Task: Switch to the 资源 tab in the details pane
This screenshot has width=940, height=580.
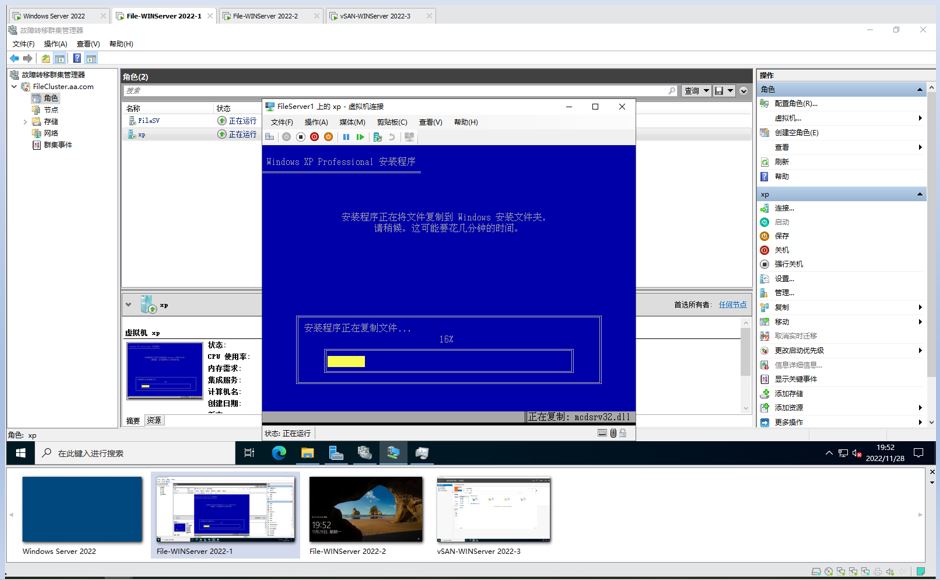Action: [156, 420]
